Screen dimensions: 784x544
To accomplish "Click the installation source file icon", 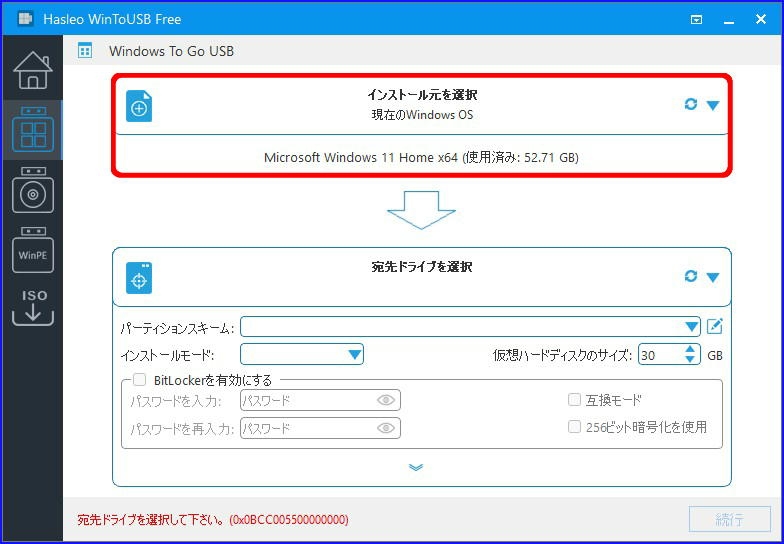I will 139,106.
